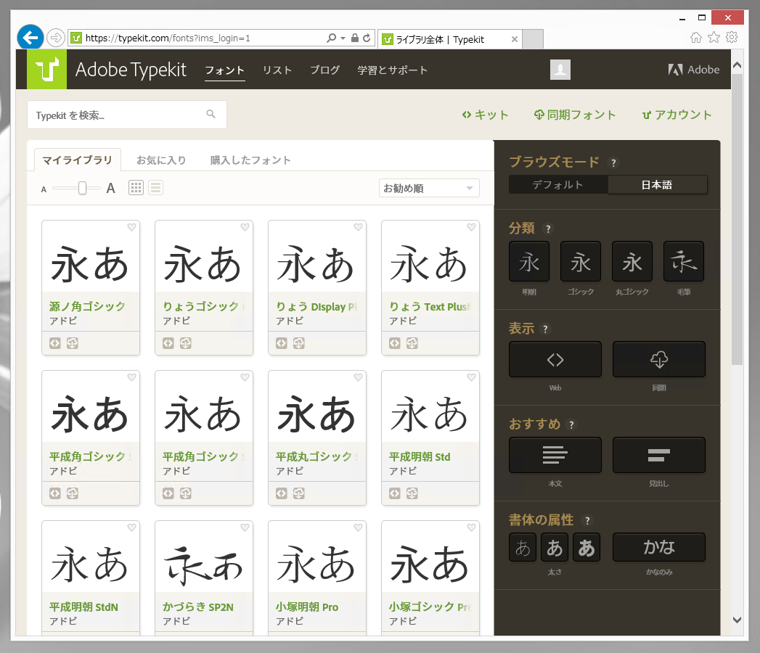Filter fonts recommended for headings (見出し)
This screenshot has width=760, height=653.
point(659,455)
